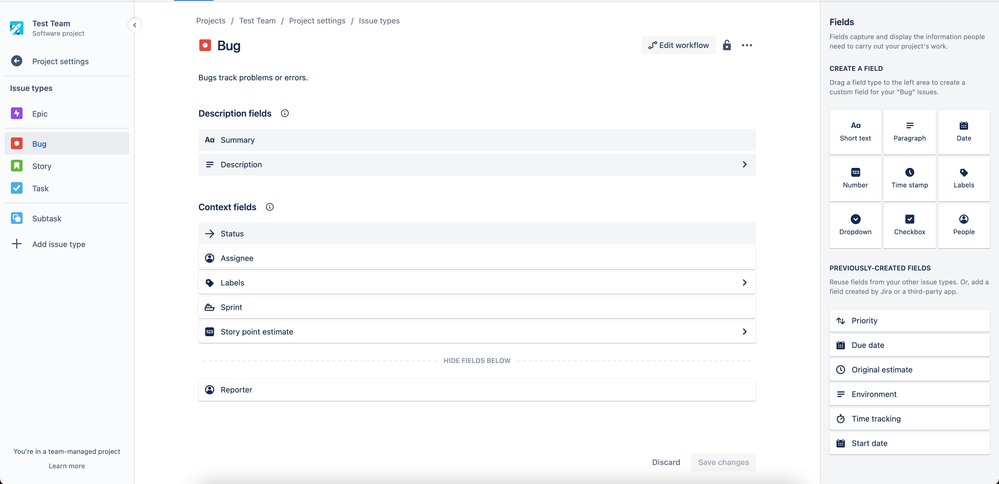Image resolution: width=999 pixels, height=484 pixels.
Task: Select the Epic issue type
Action: pyautogui.click(x=67, y=113)
